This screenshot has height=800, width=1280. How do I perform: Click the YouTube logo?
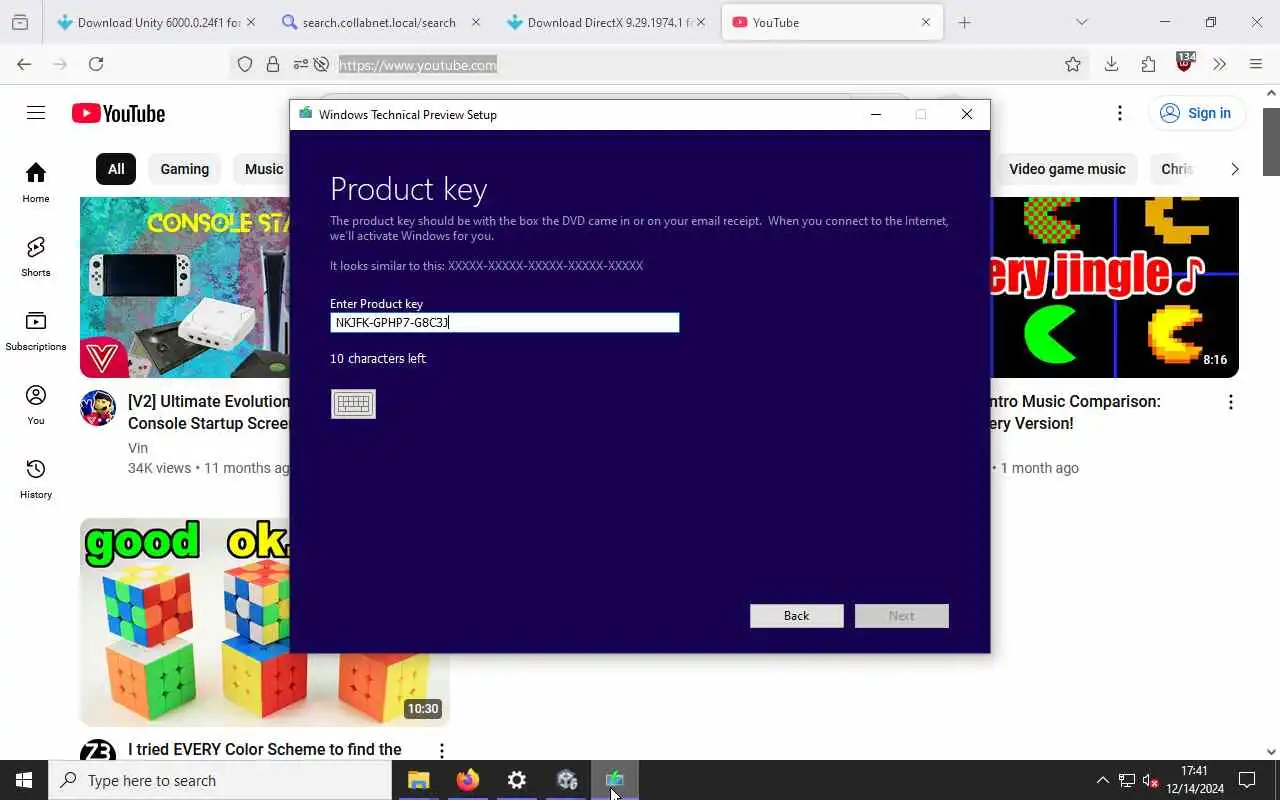click(118, 113)
